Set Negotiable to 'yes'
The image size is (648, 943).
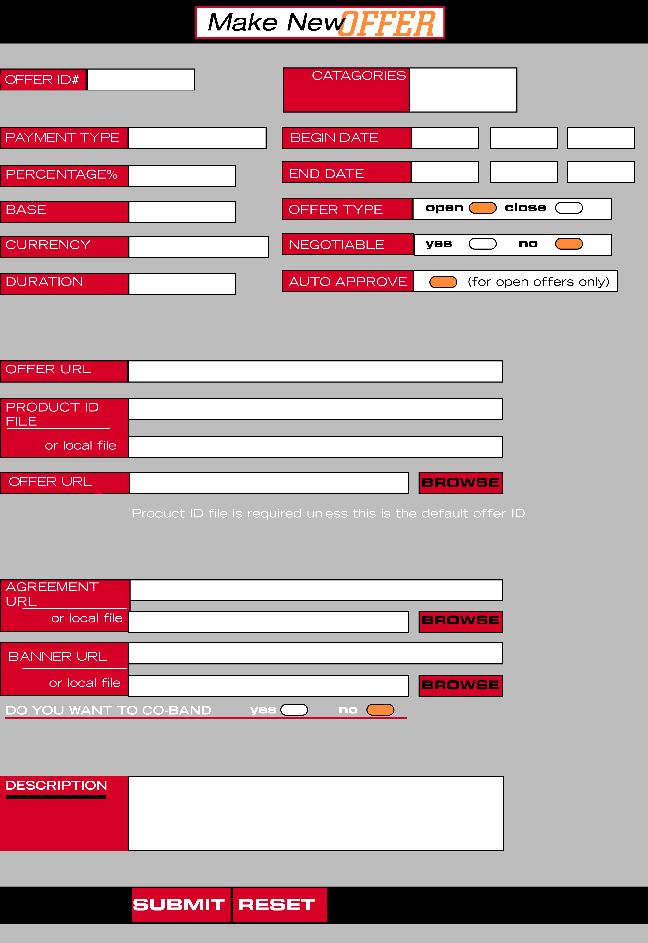click(482, 244)
